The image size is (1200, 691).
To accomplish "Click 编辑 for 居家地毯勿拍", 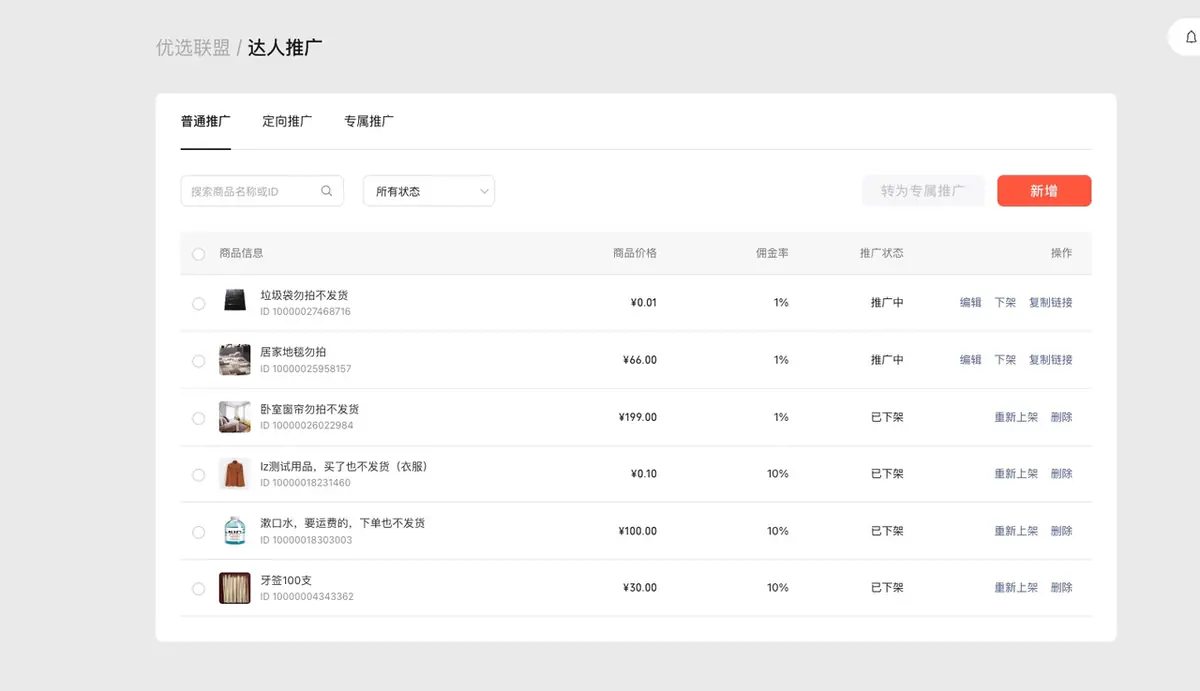I will pyautogui.click(x=971, y=359).
